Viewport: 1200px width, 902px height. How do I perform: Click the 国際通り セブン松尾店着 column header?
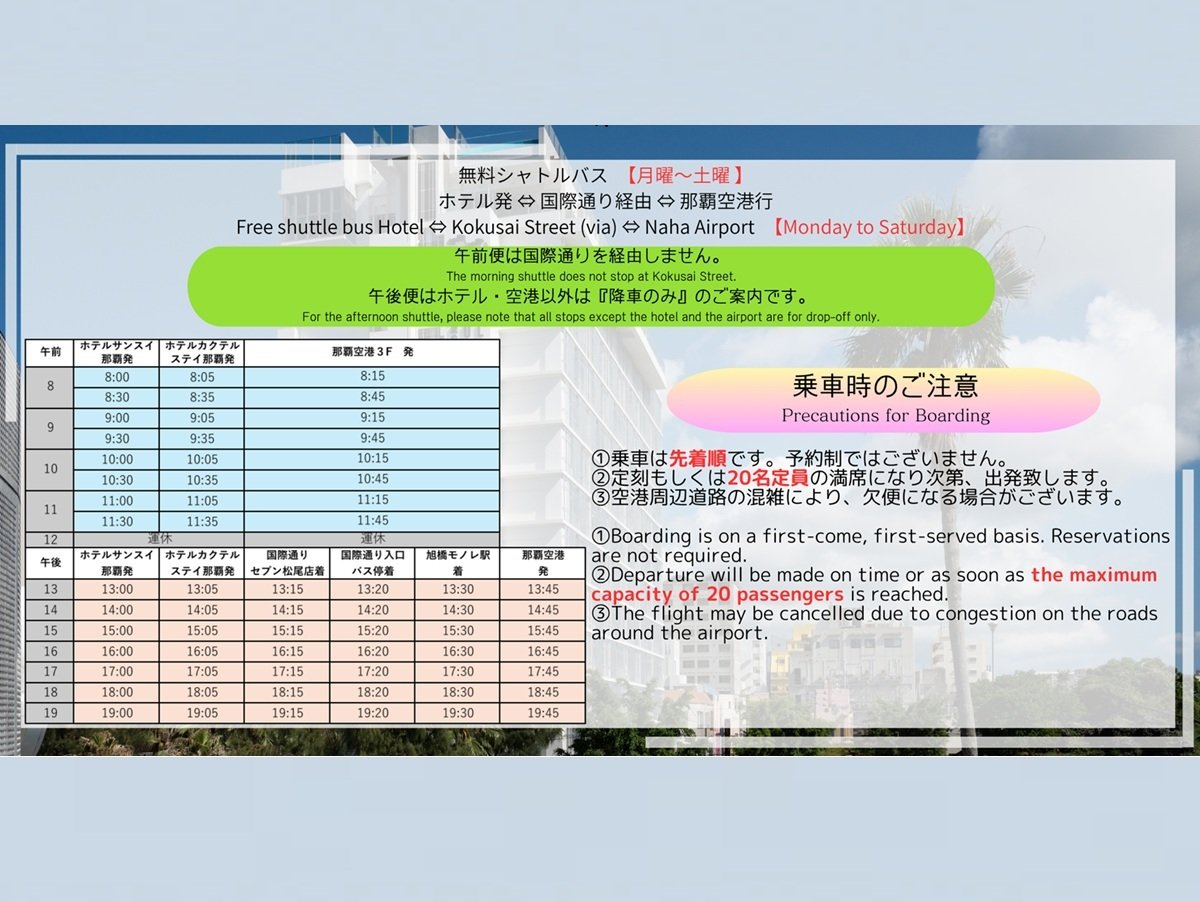[287, 562]
